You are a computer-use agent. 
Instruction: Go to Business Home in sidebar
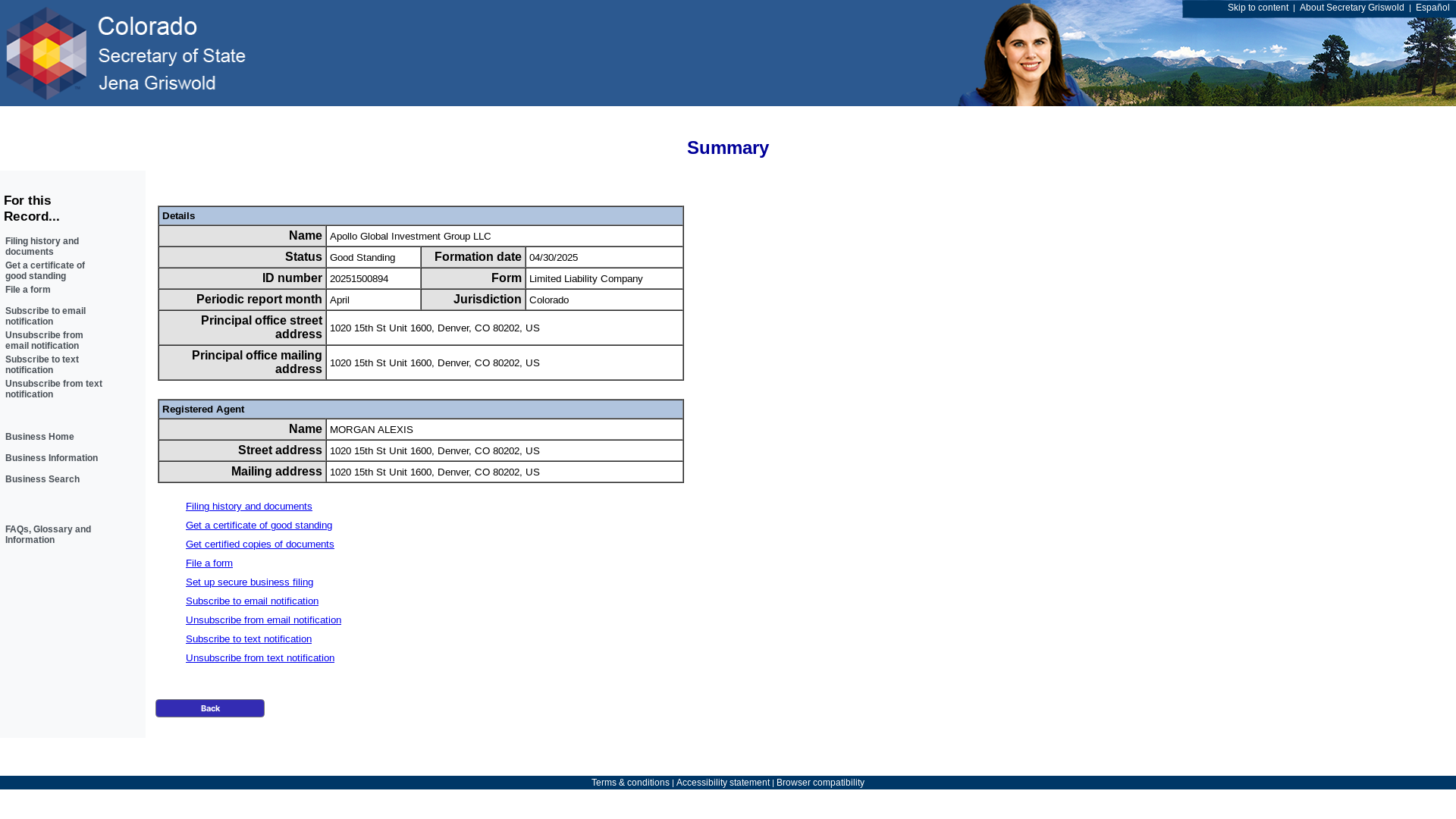[x=39, y=437]
